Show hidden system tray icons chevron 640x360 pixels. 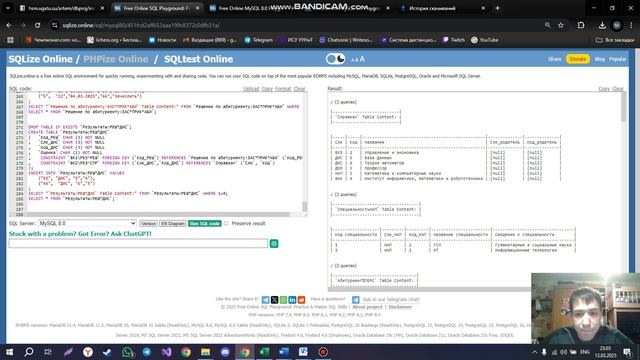click(535, 352)
